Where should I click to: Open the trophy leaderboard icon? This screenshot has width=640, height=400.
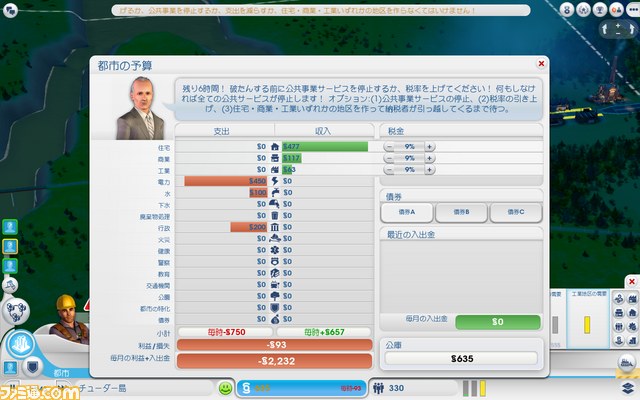coord(600,9)
